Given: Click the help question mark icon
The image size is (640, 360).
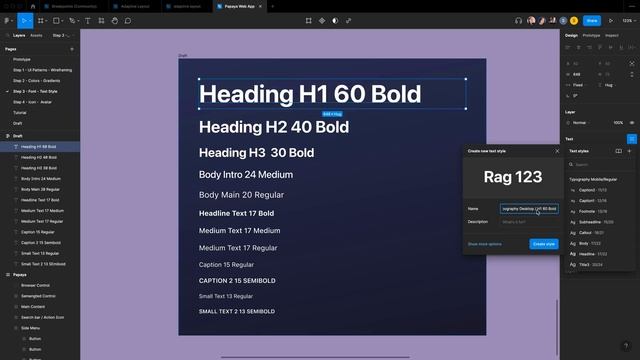Looking at the screenshot, I should click(x=626, y=346).
